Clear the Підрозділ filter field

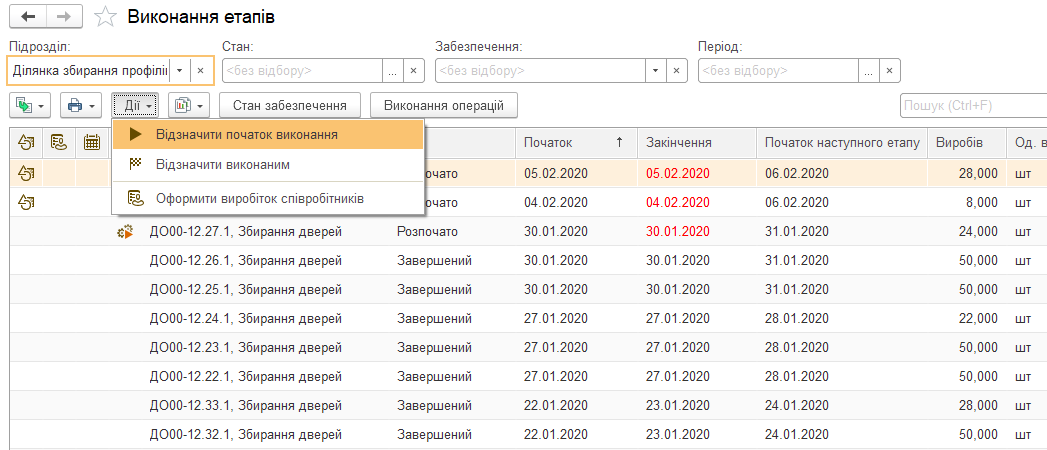pos(200,71)
